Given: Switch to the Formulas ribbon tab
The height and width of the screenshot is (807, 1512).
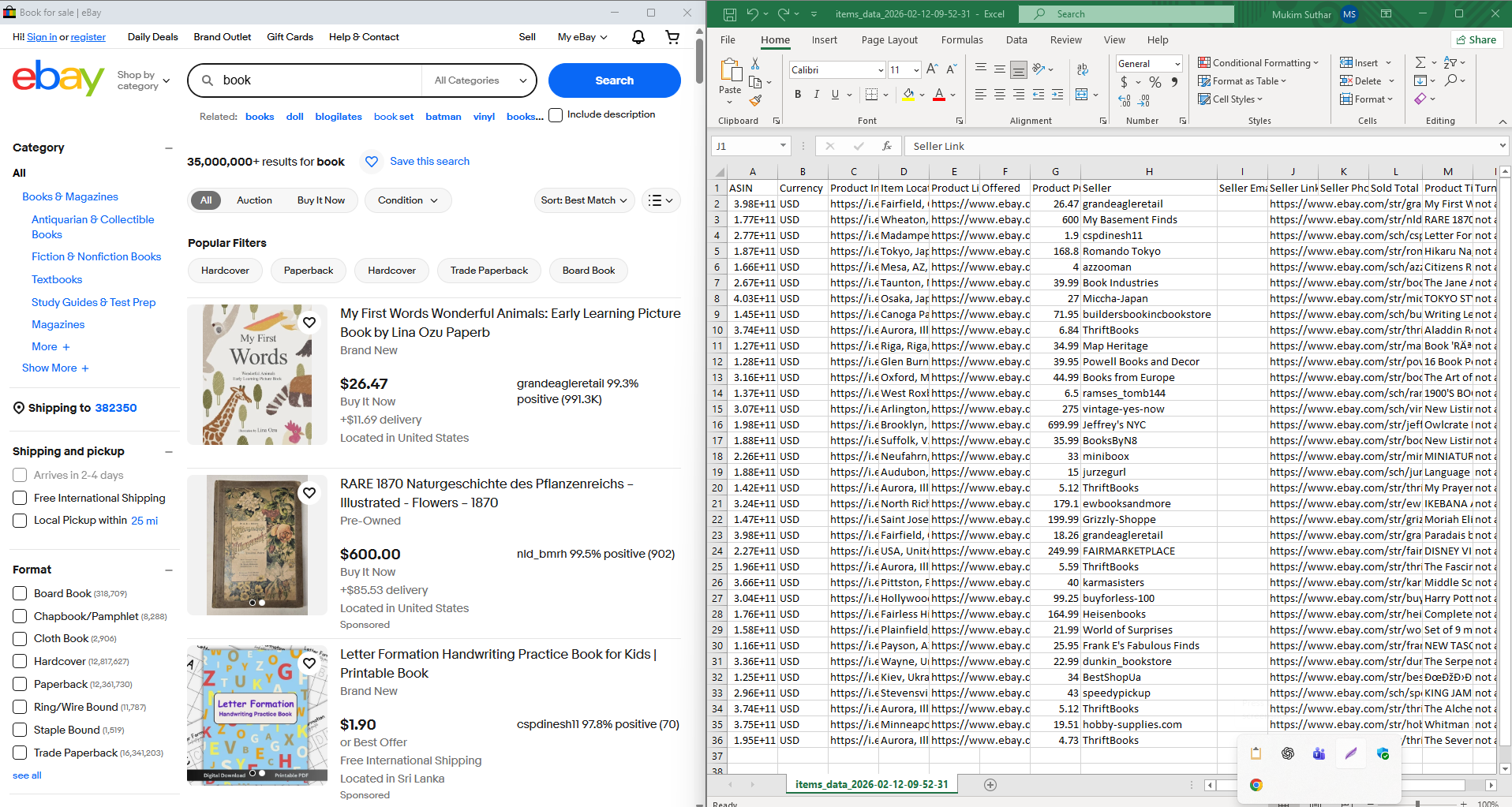Looking at the screenshot, I should [x=961, y=40].
